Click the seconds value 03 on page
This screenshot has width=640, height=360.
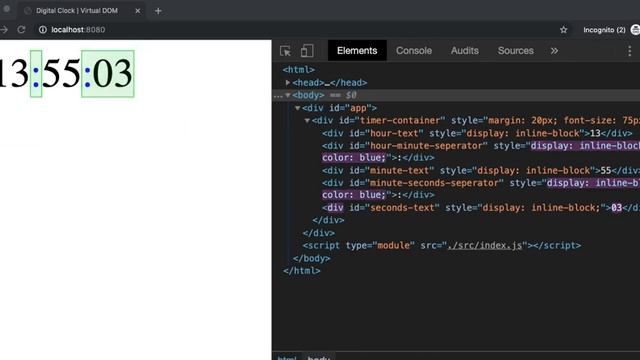coord(113,74)
